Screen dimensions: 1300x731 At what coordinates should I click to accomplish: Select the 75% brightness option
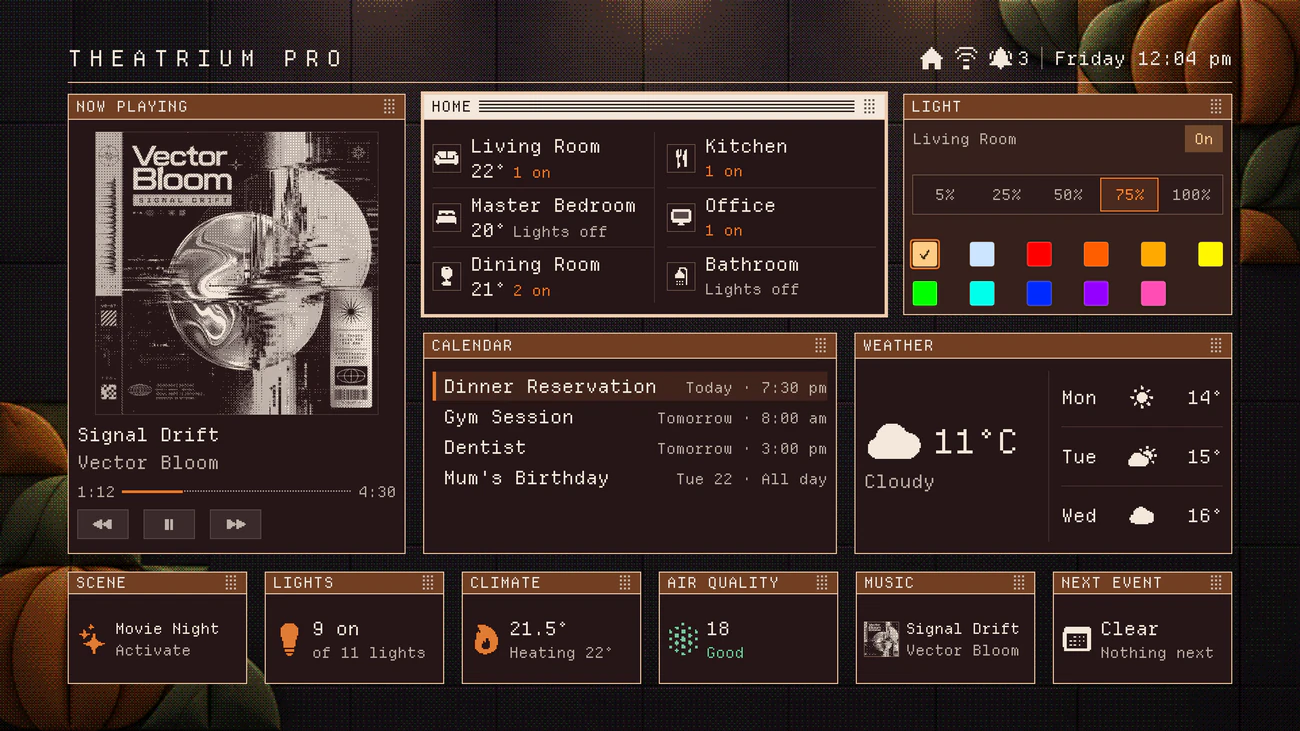[x=1129, y=195]
